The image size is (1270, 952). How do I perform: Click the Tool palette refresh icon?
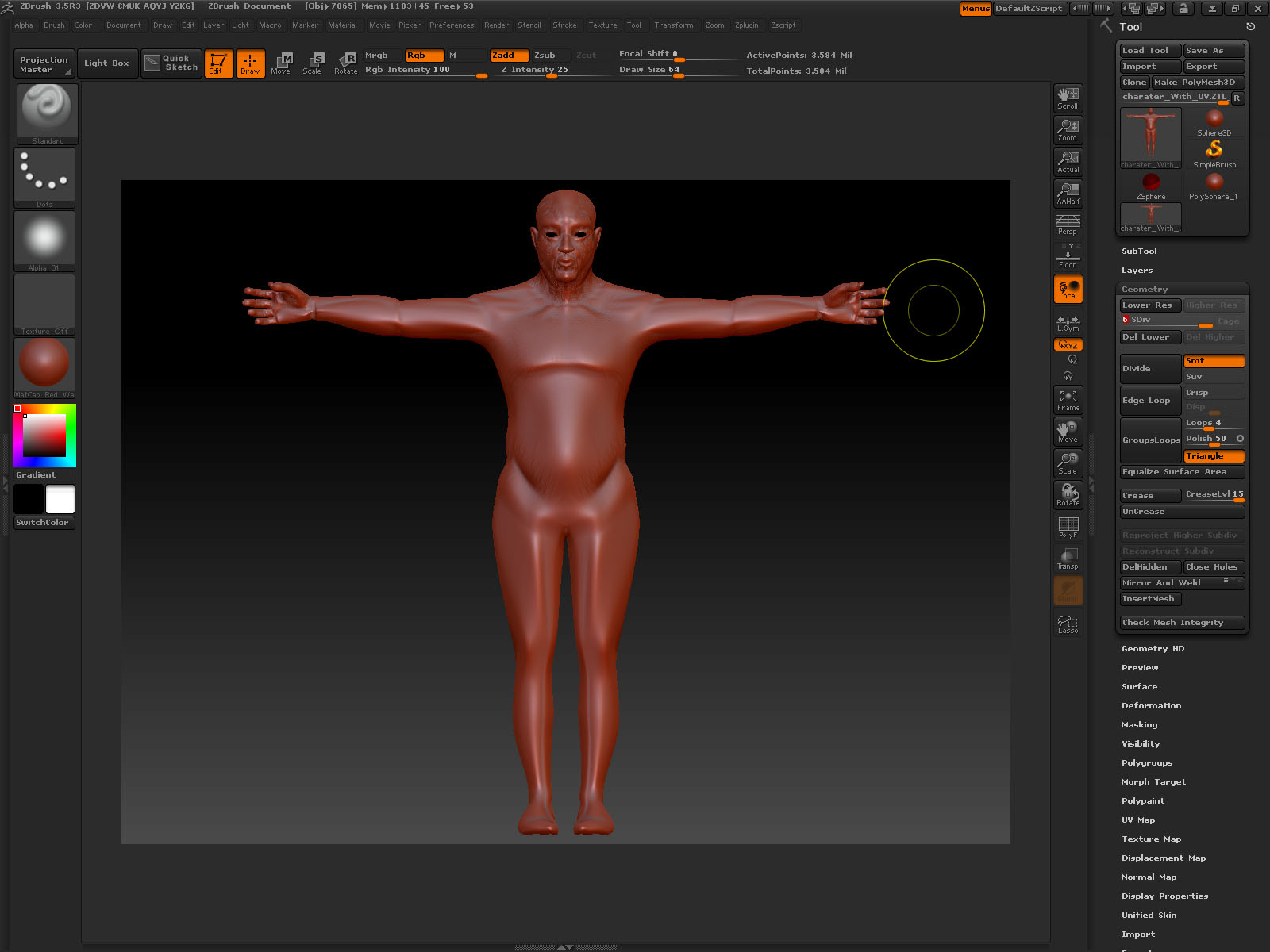pos(1251,27)
